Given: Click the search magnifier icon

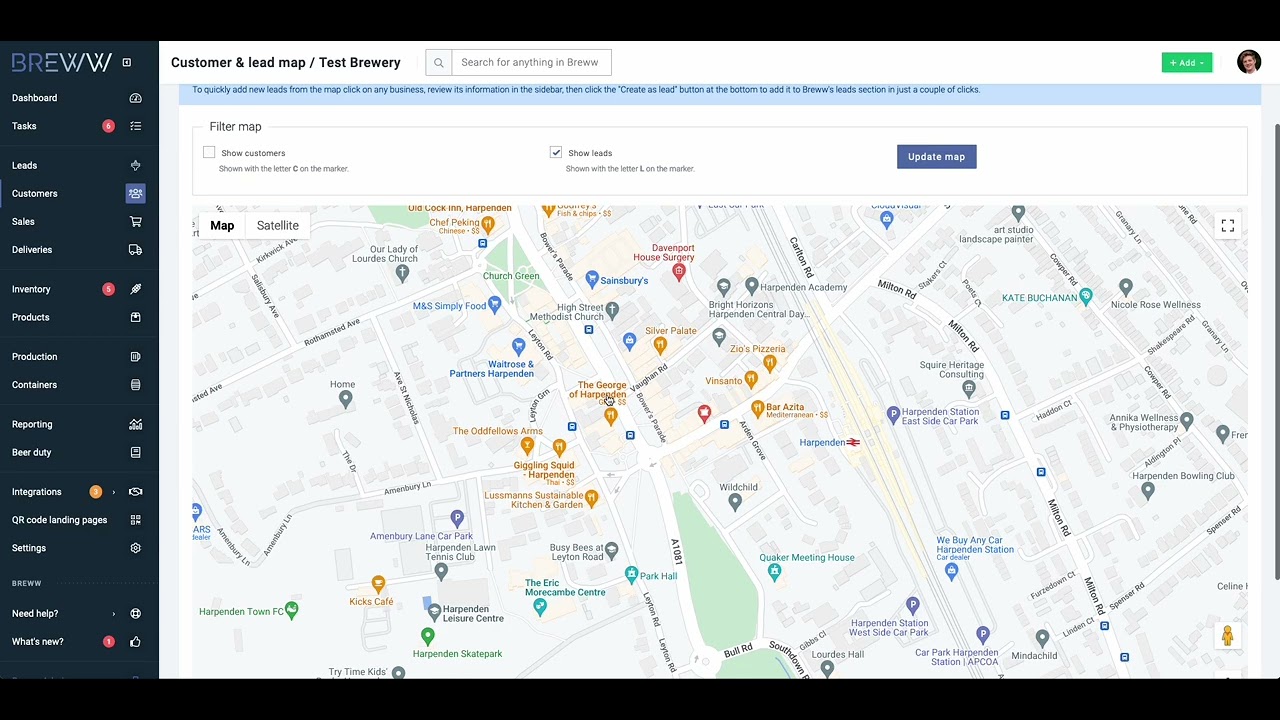Looking at the screenshot, I should click(x=438, y=63).
